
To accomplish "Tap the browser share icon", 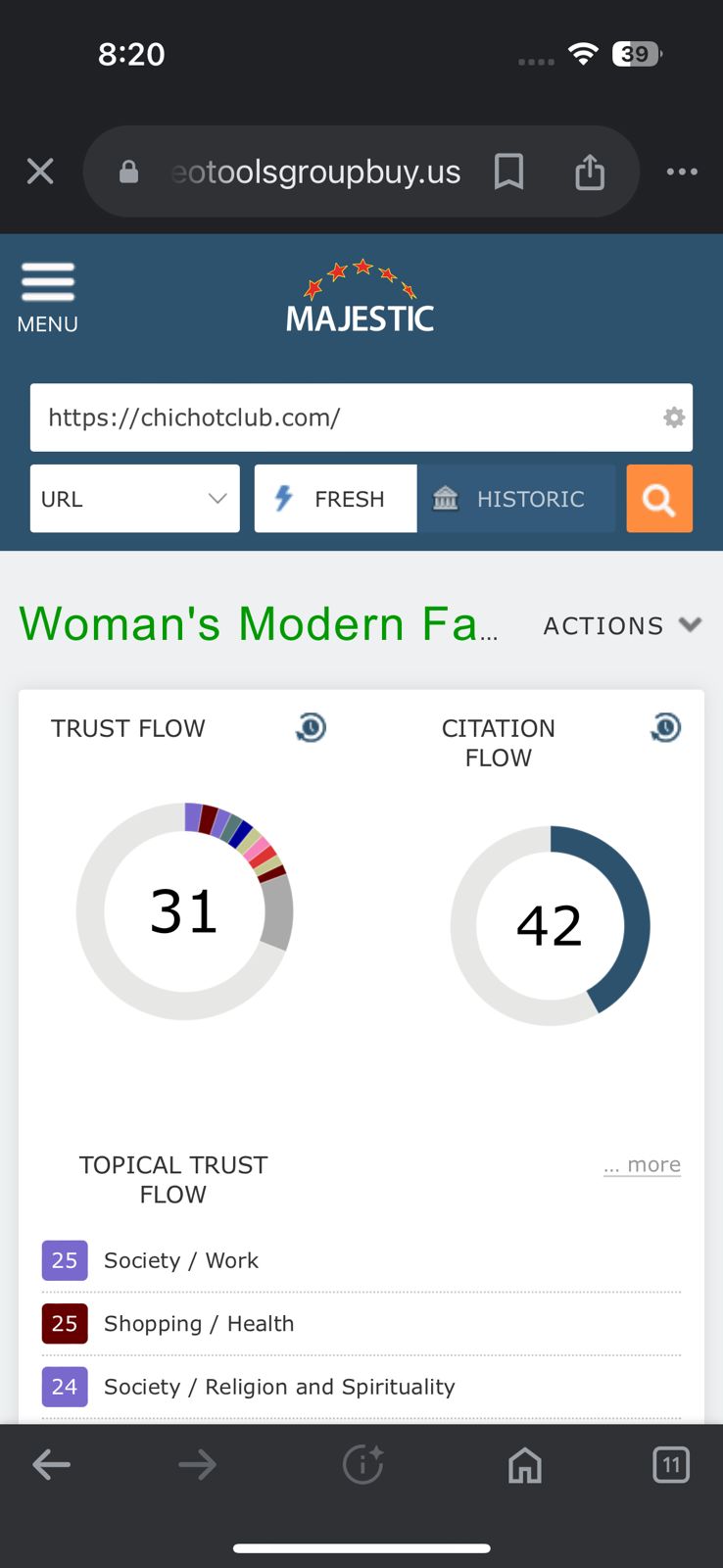I will point(590,171).
